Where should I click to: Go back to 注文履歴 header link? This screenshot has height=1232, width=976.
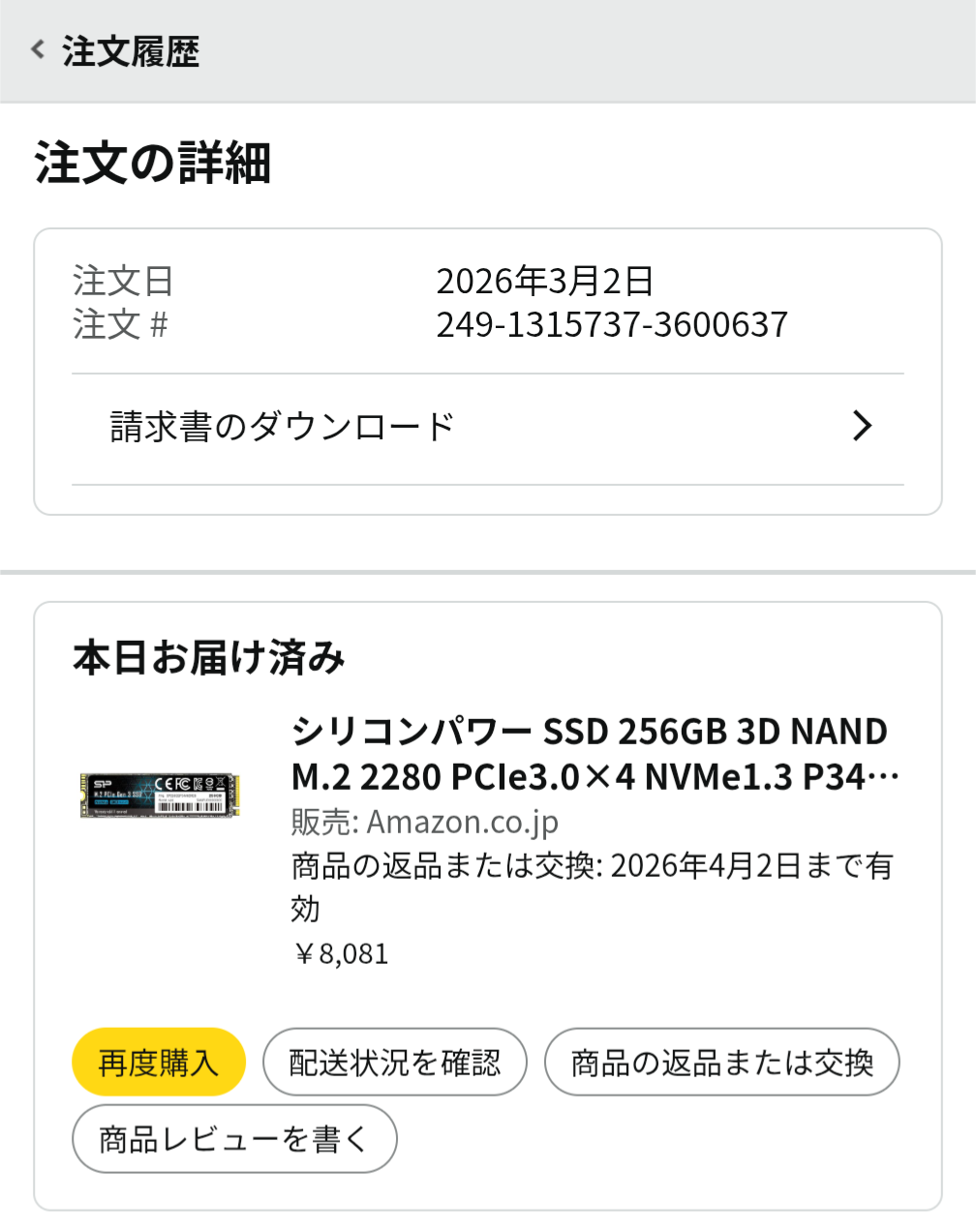[130, 51]
